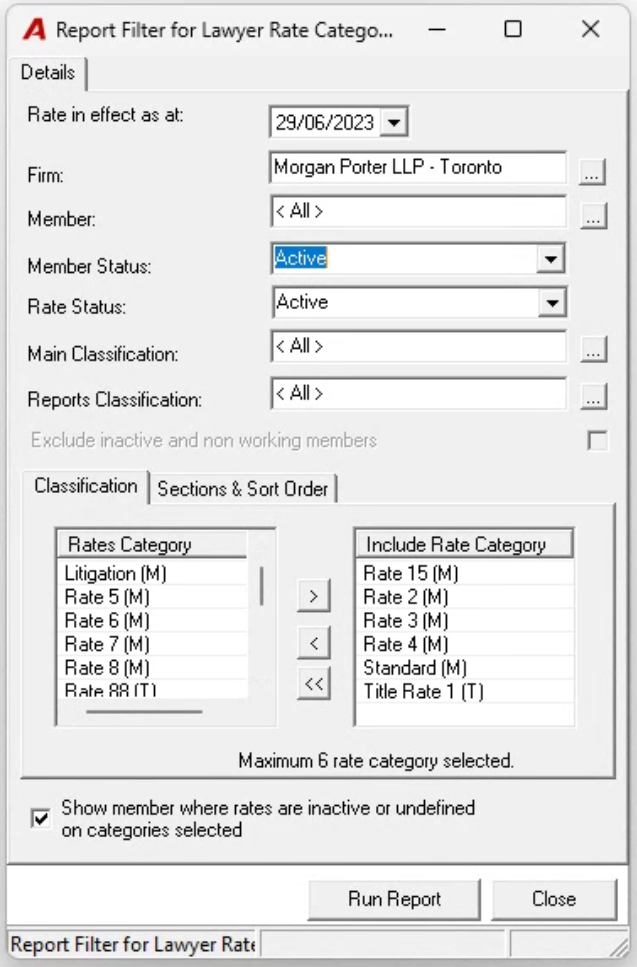
Task: Click the Member field showing All
Action: point(418,212)
